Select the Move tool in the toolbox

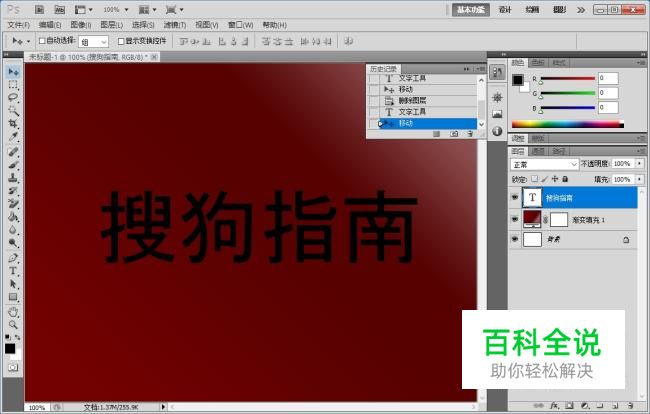pyautogui.click(x=13, y=72)
